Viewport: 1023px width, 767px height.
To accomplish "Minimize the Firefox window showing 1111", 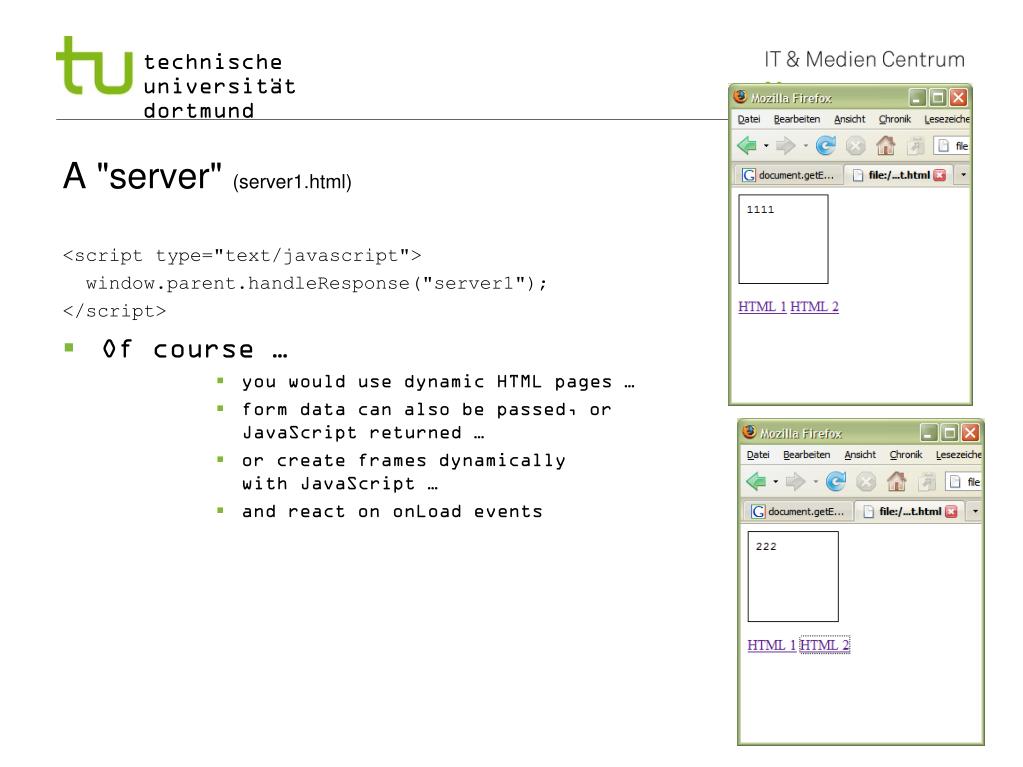I will (x=918, y=98).
